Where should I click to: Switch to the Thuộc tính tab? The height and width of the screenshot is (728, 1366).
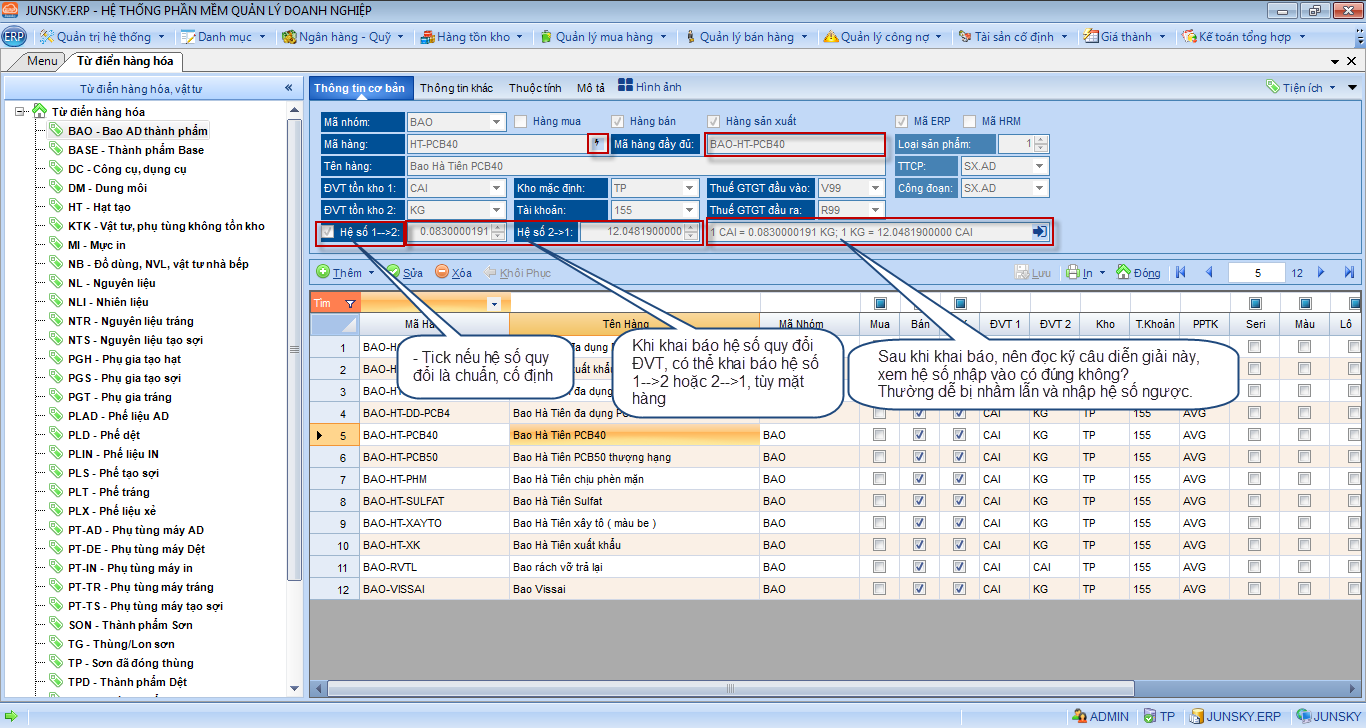point(534,88)
